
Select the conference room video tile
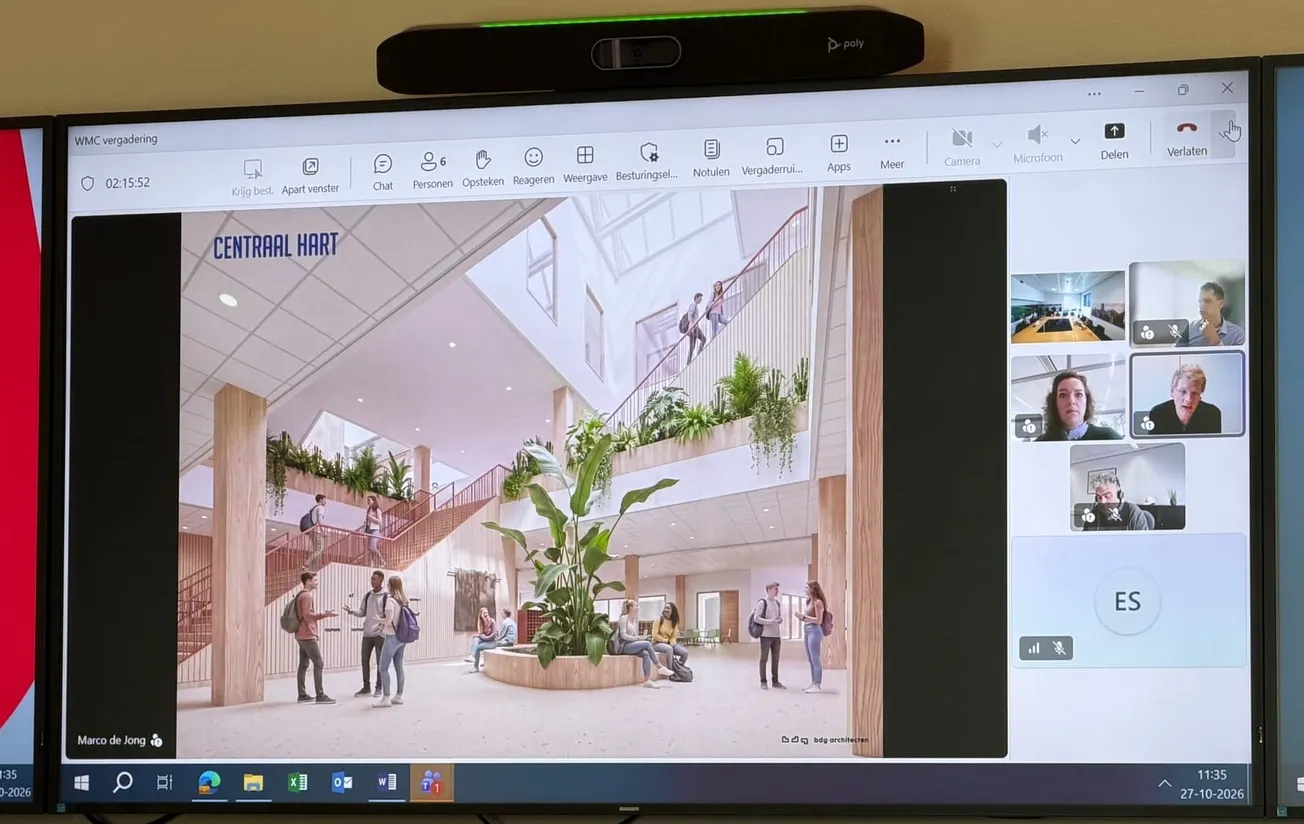pyautogui.click(x=1067, y=307)
